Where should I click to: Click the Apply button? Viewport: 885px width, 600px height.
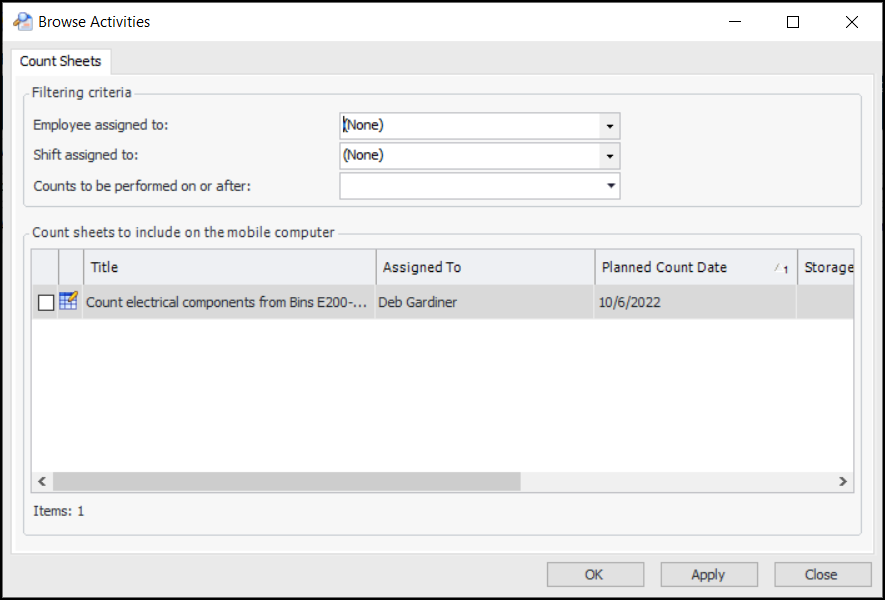pyautogui.click(x=708, y=574)
